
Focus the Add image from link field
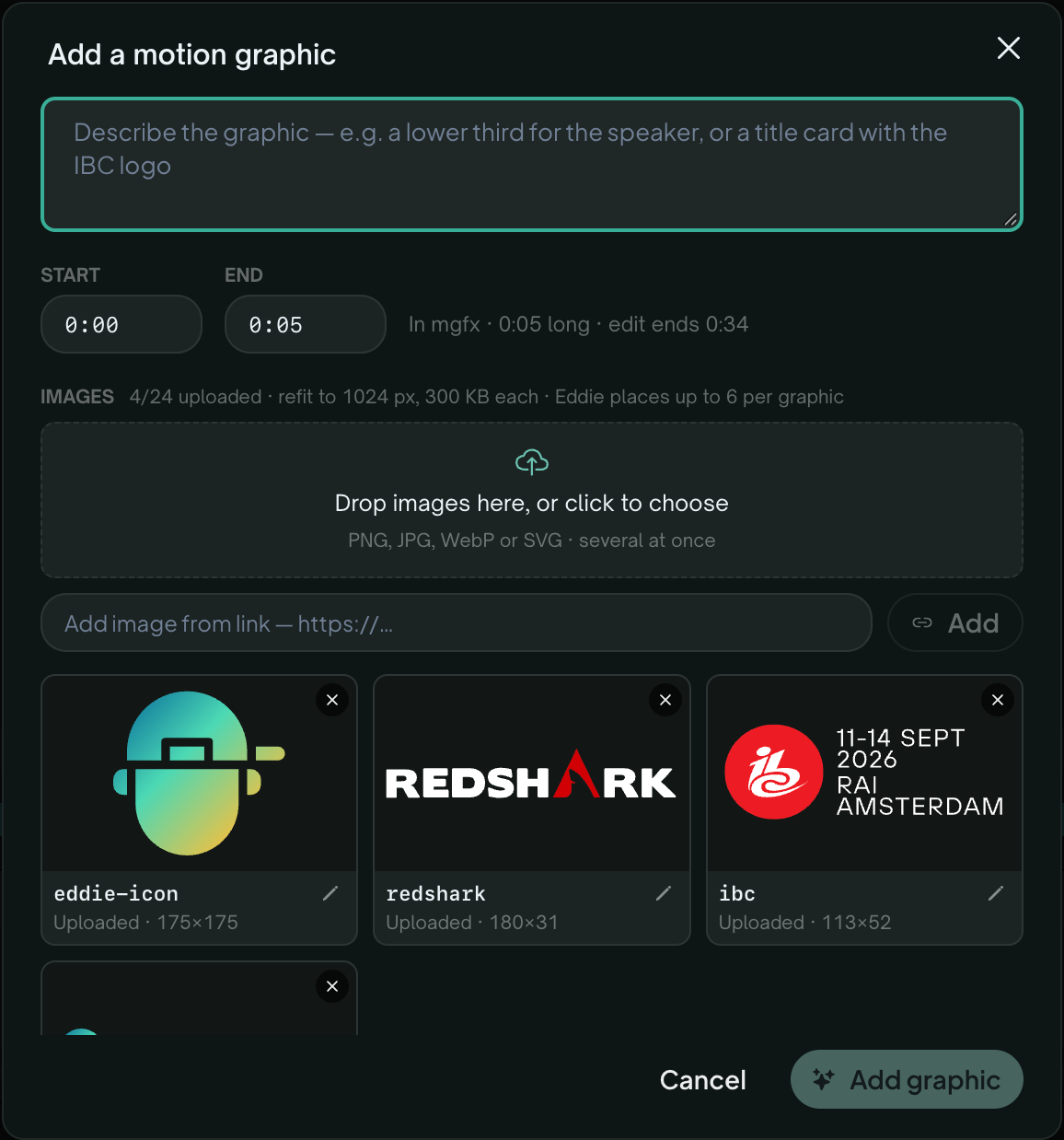(x=456, y=623)
